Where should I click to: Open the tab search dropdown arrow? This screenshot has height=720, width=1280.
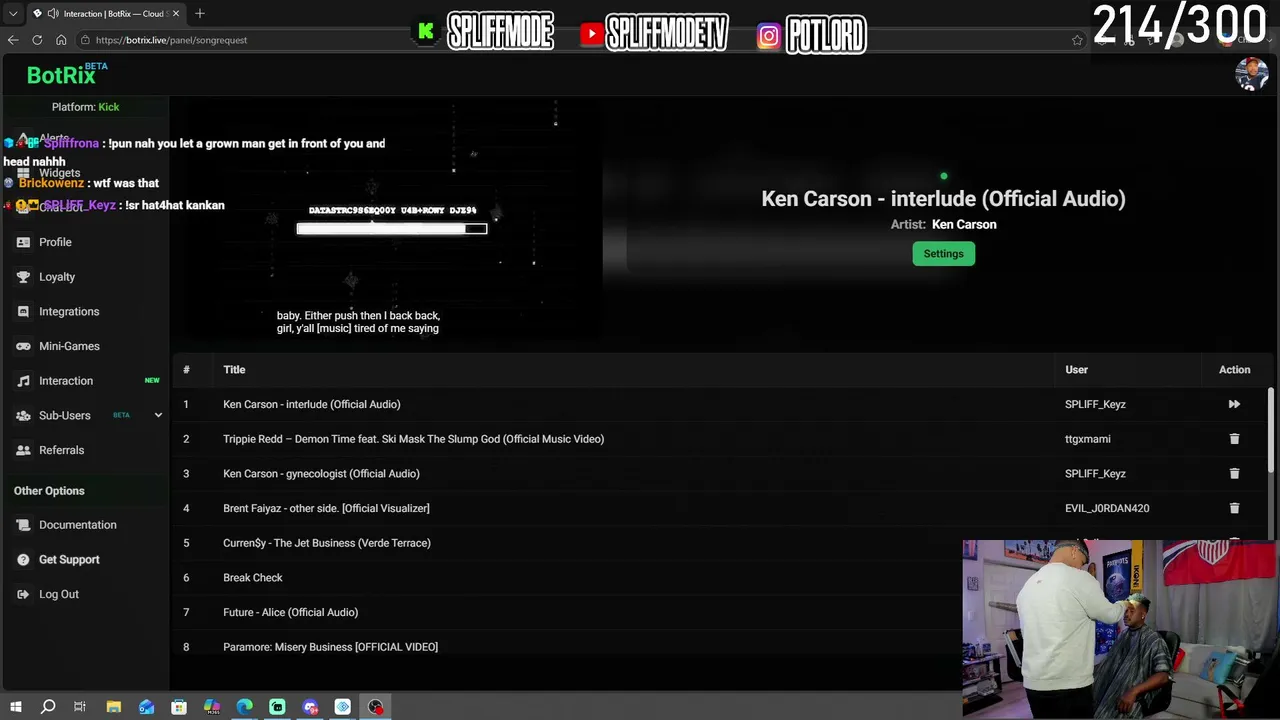tap(13, 14)
